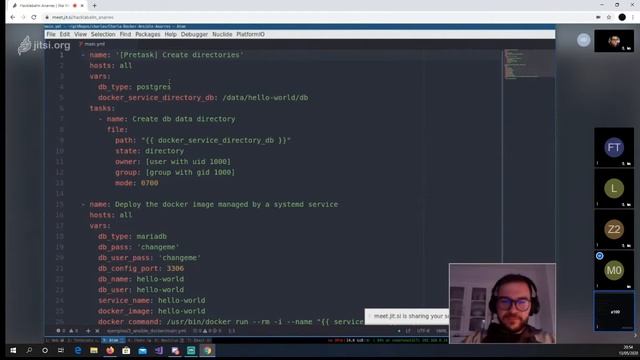This screenshot has height=360, width=640.
Task: Click the 'service_name: hello-world' line
Action: click(x=151, y=300)
